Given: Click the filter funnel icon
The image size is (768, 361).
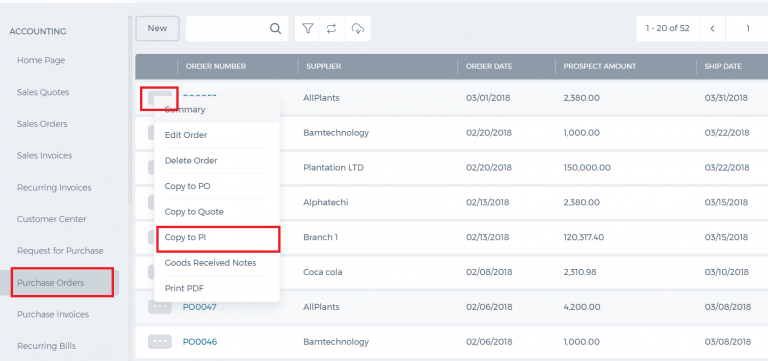Looking at the screenshot, I should click(308, 29).
